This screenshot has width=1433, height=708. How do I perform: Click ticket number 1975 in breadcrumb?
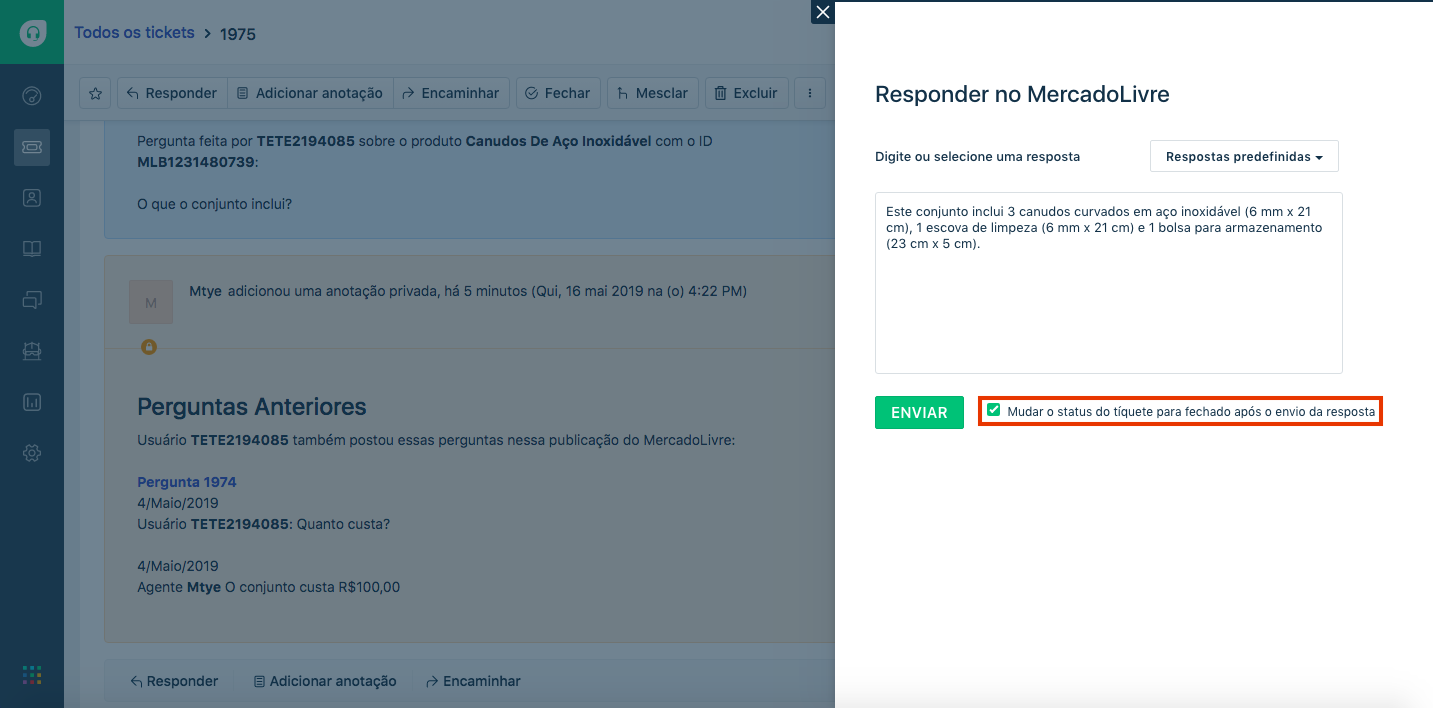coord(238,34)
